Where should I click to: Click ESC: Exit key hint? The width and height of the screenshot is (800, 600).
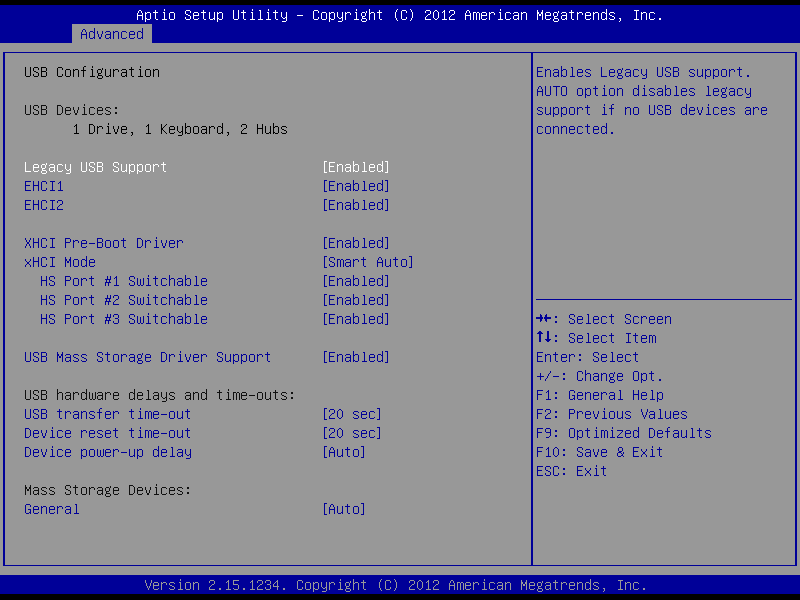click(571, 471)
